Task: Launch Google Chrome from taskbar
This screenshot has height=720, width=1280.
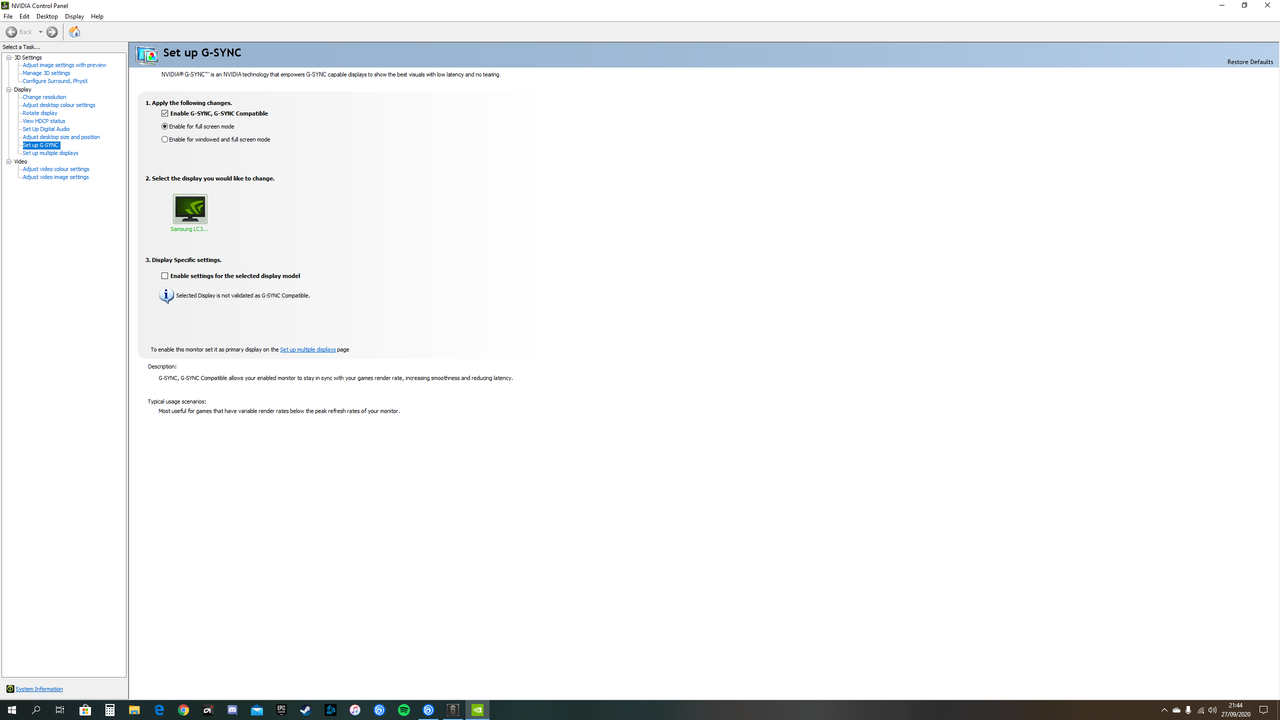Action: pos(183,710)
